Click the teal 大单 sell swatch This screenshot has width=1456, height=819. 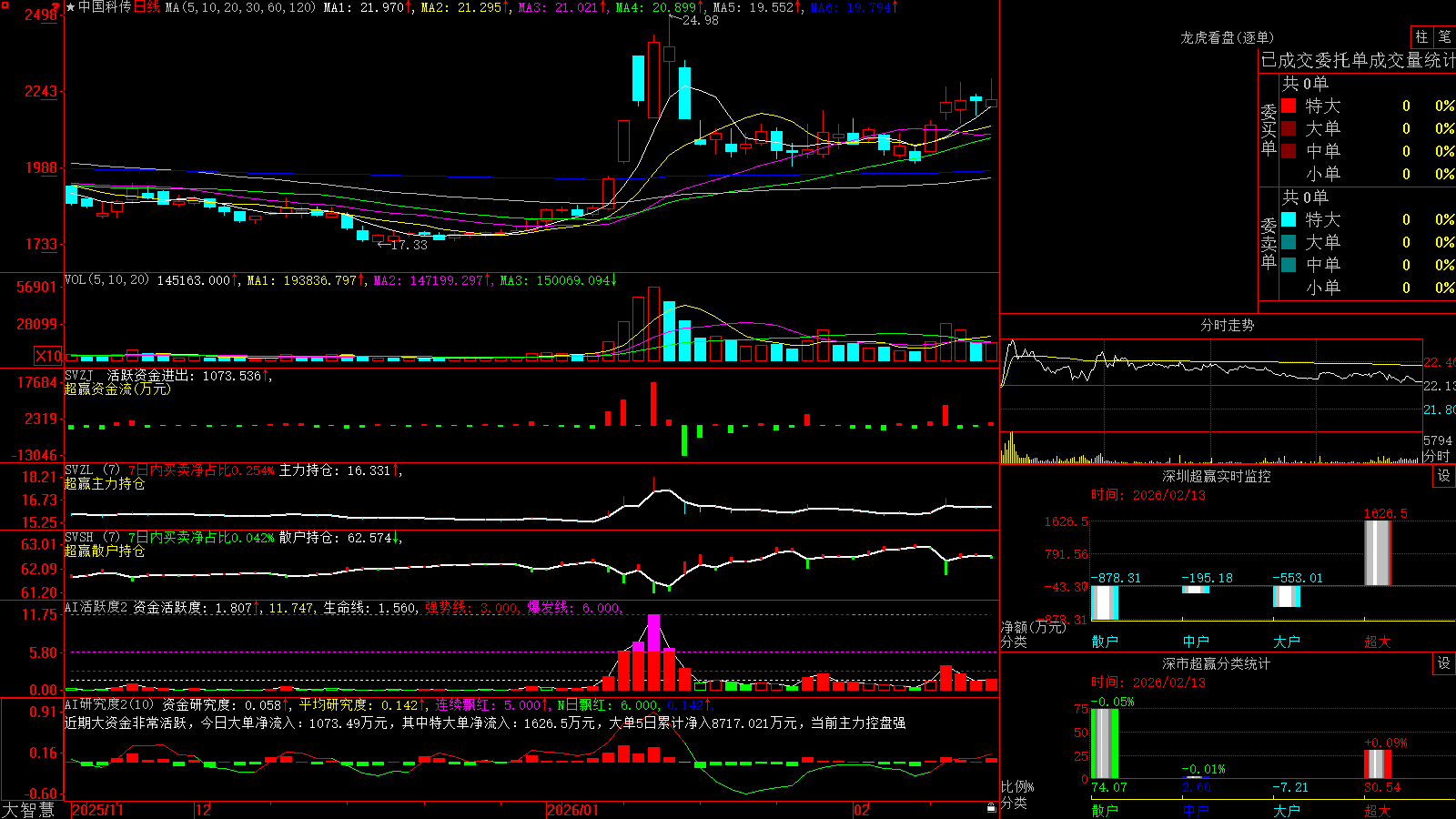1289,242
